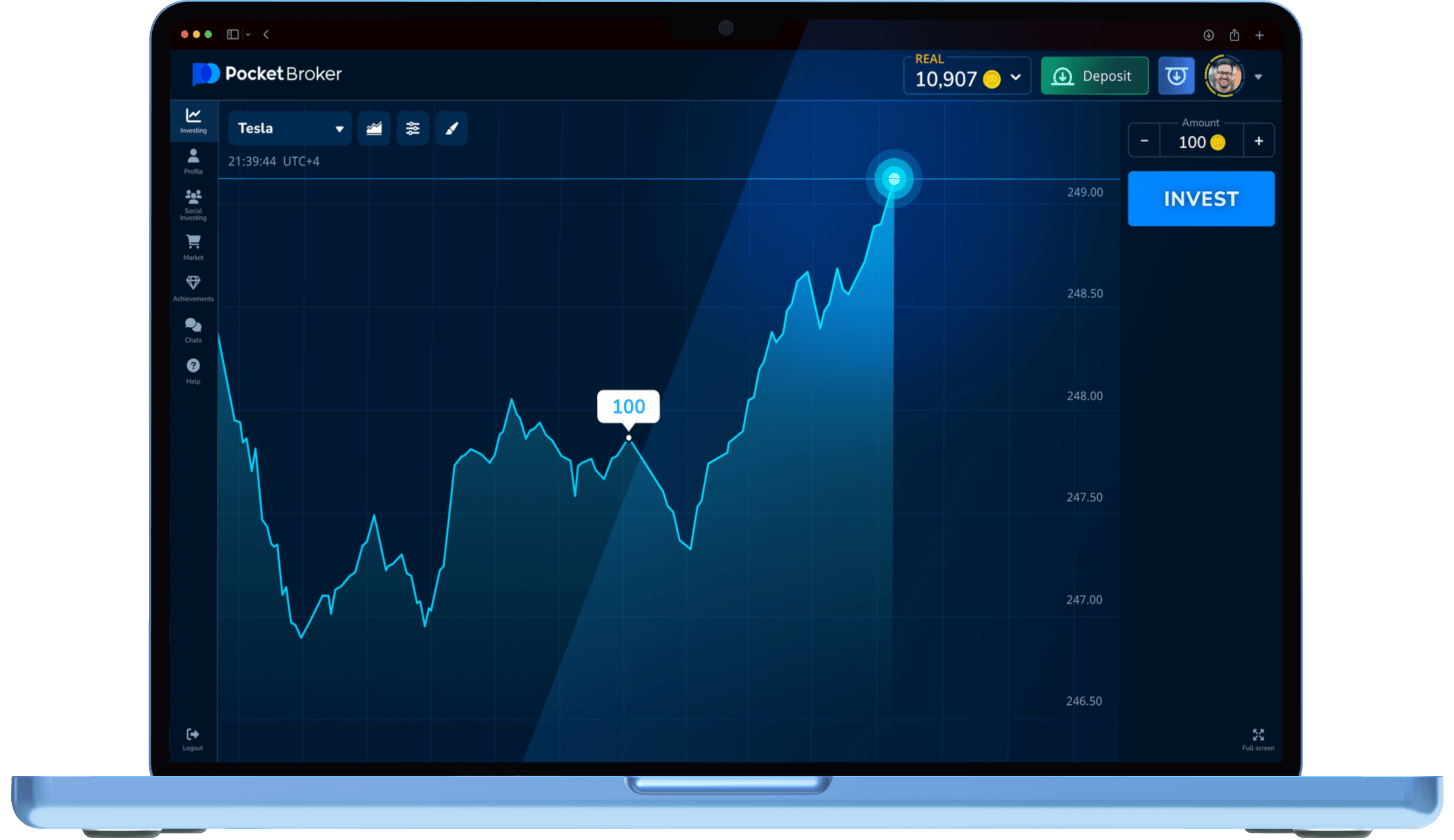Open Achievements diamond icon

click(193, 287)
